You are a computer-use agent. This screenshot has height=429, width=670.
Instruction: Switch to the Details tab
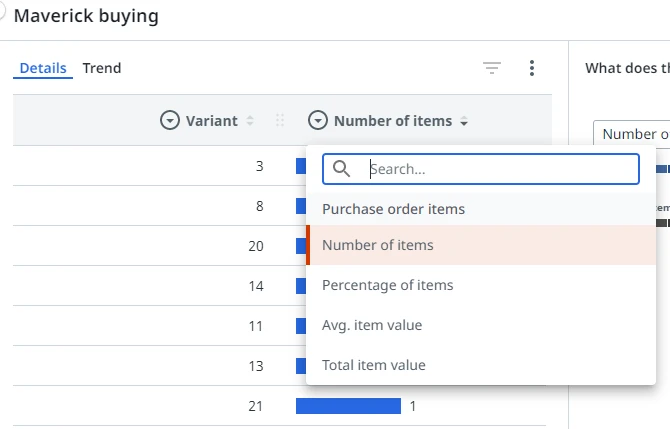[43, 68]
